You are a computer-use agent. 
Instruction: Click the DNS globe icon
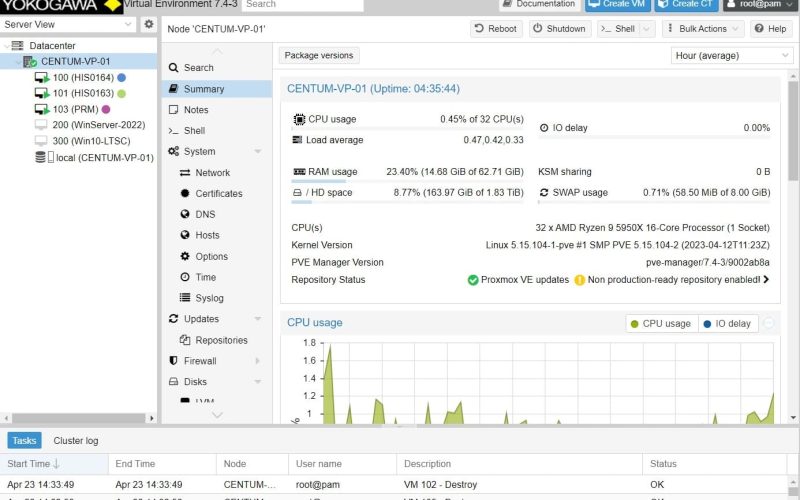pos(185,214)
